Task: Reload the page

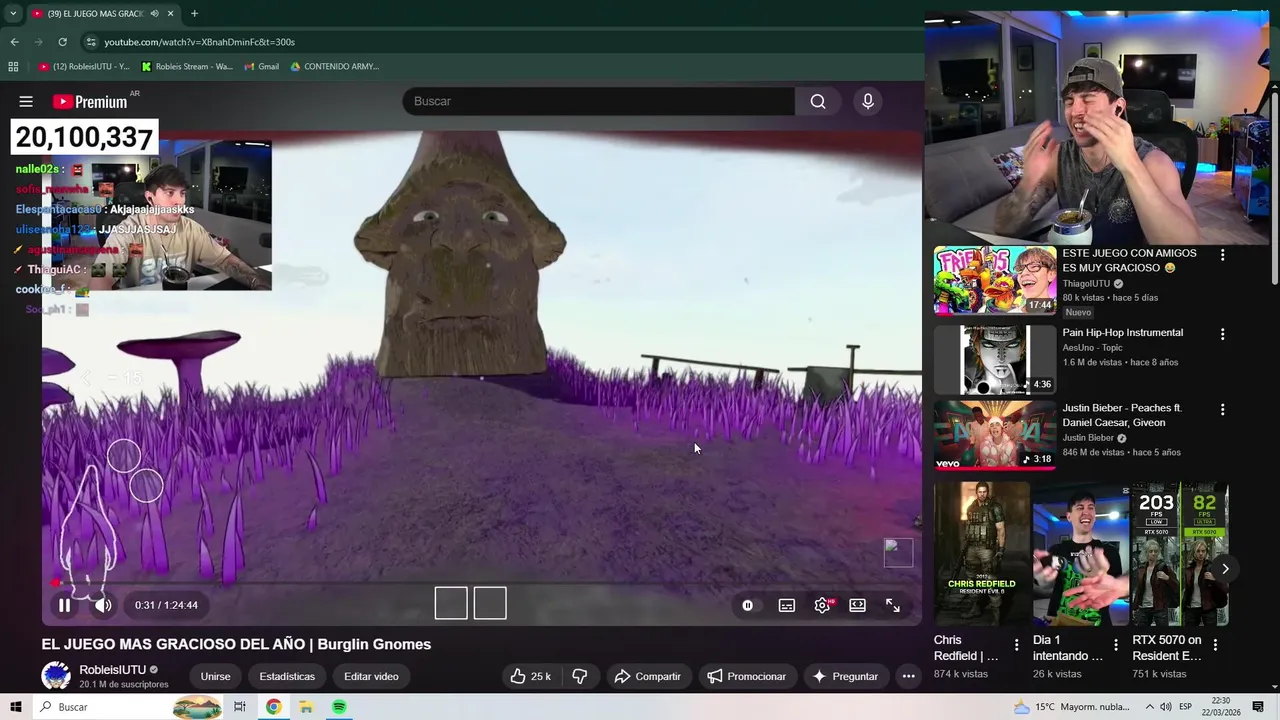Action: [x=62, y=42]
